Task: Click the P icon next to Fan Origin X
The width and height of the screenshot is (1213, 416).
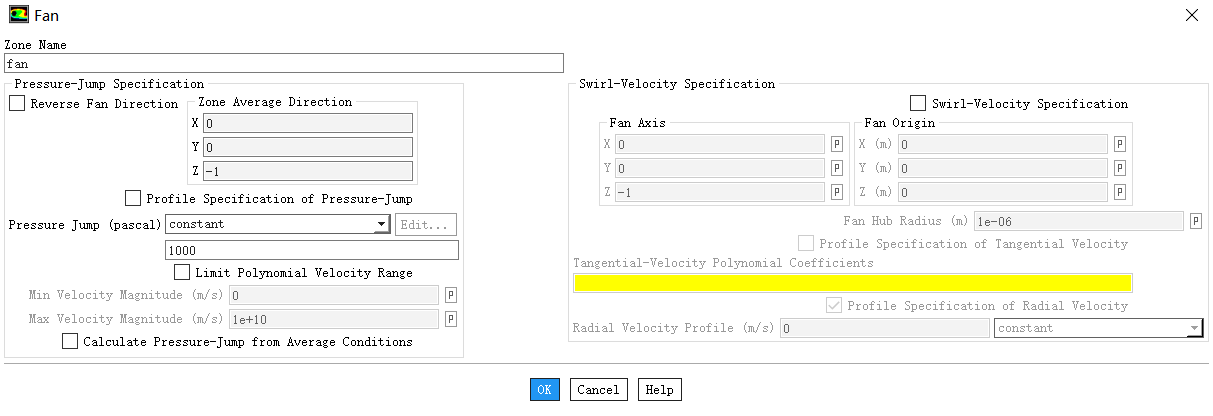Action: pyautogui.click(x=1120, y=144)
